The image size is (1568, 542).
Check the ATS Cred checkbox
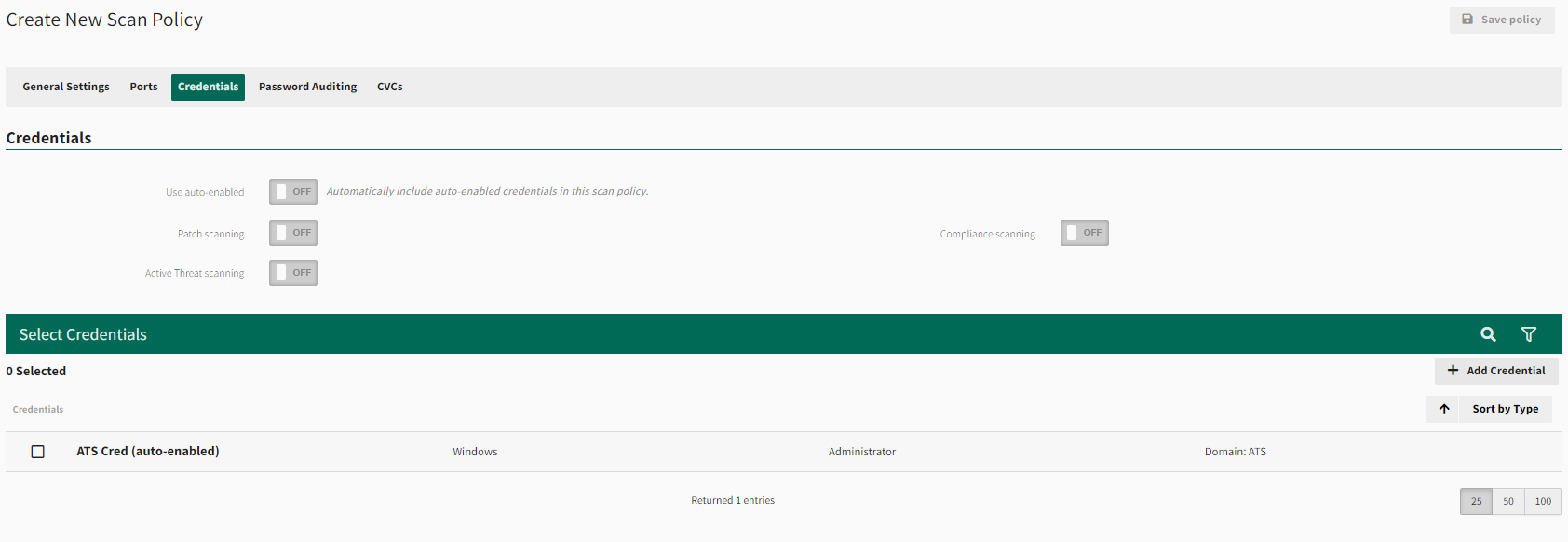[38, 452]
